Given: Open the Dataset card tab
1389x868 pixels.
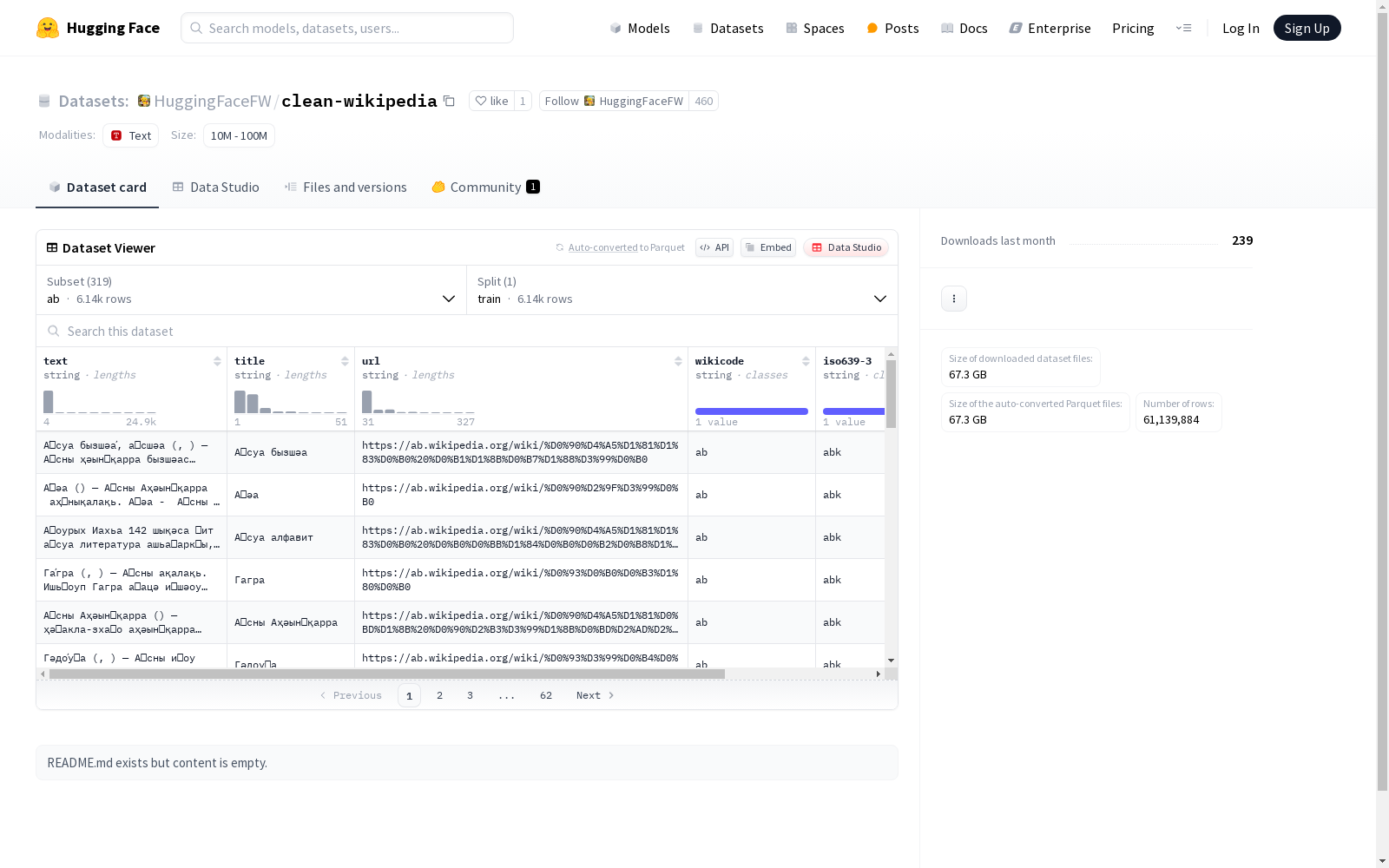Looking at the screenshot, I should coord(97,187).
